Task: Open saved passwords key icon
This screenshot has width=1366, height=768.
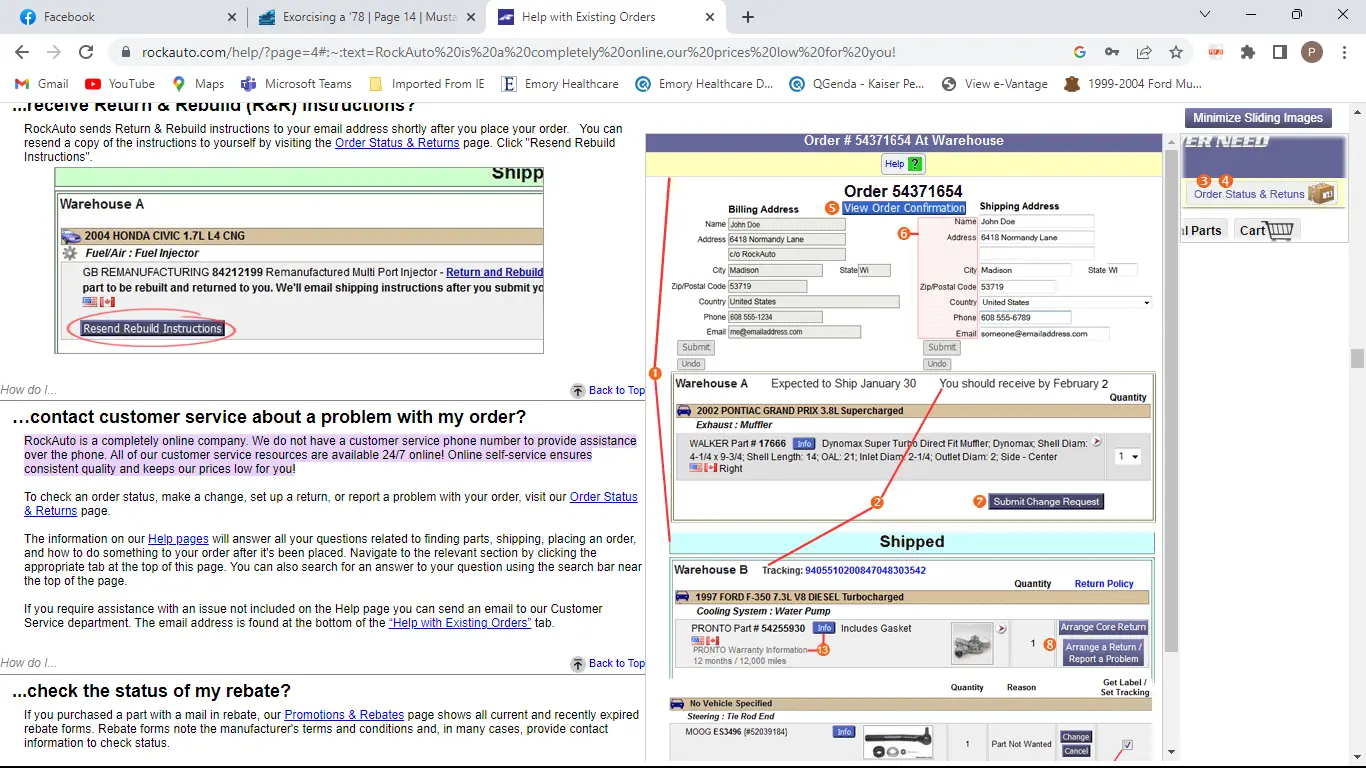Action: (x=1112, y=52)
